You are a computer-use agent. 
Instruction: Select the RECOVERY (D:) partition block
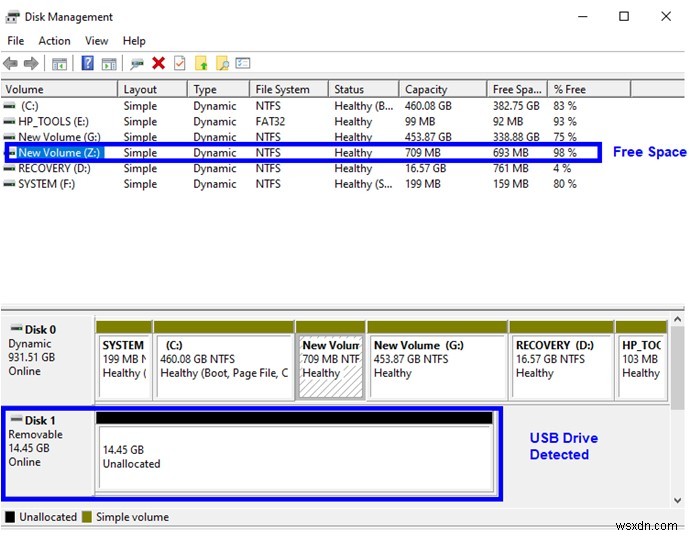point(561,360)
